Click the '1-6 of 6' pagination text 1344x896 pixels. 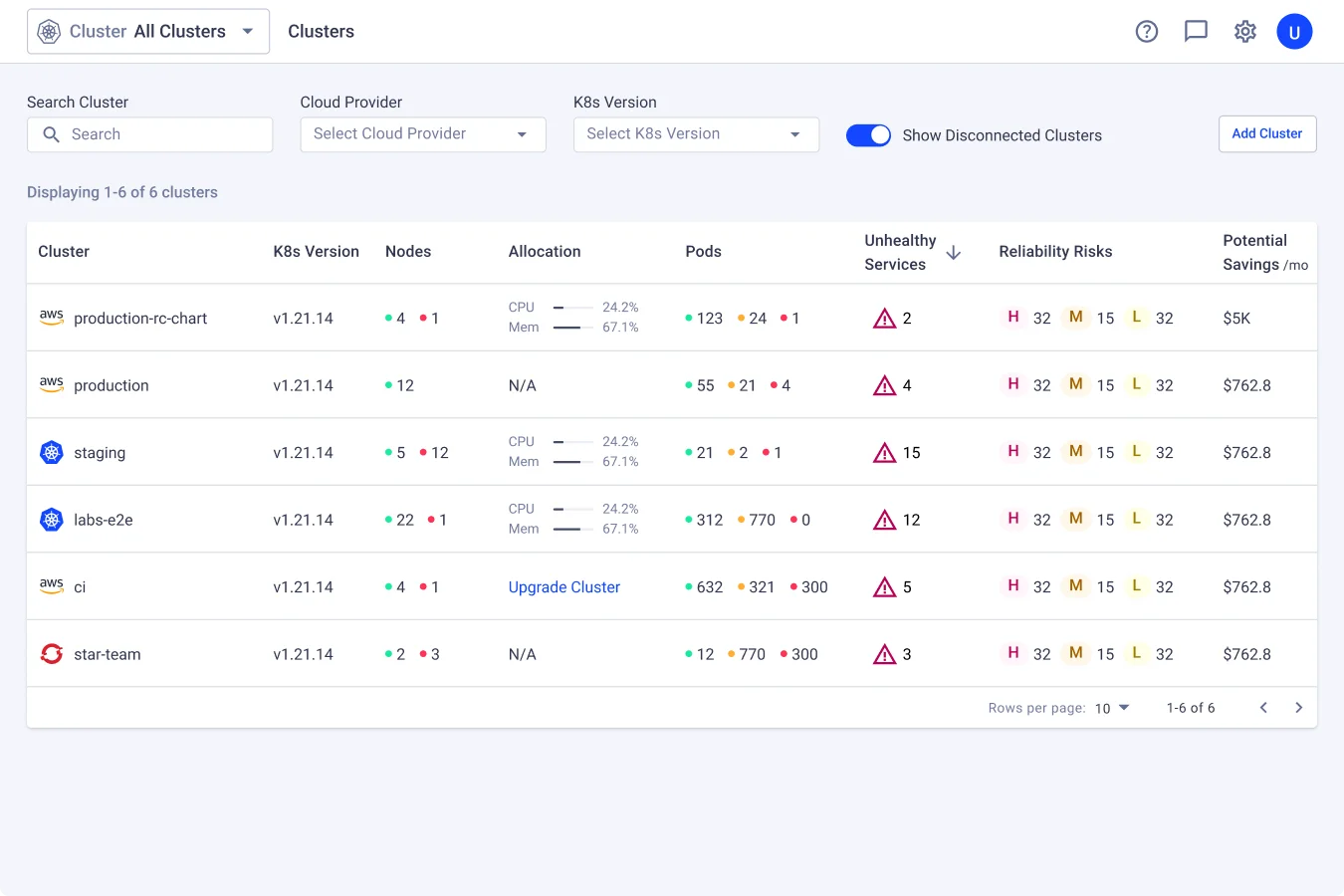pyautogui.click(x=1191, y=708)
